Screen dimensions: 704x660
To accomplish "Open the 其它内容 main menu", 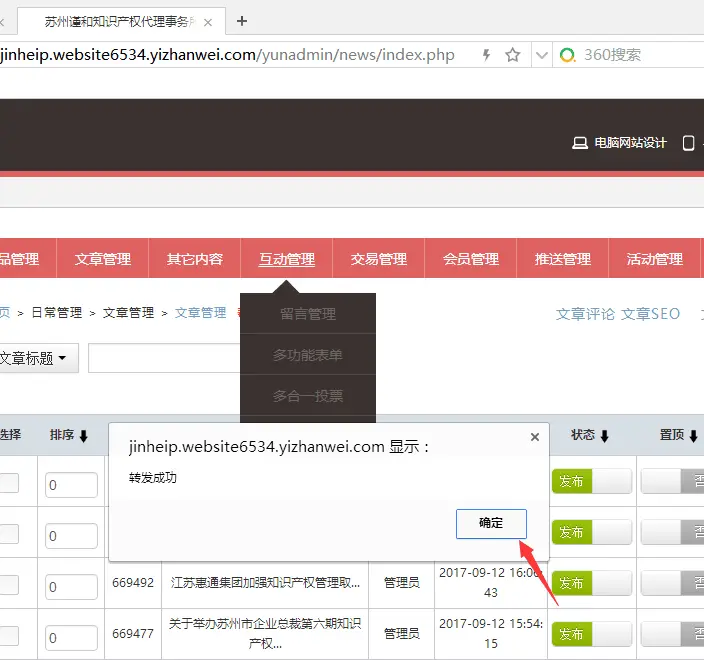I will 195,259.
